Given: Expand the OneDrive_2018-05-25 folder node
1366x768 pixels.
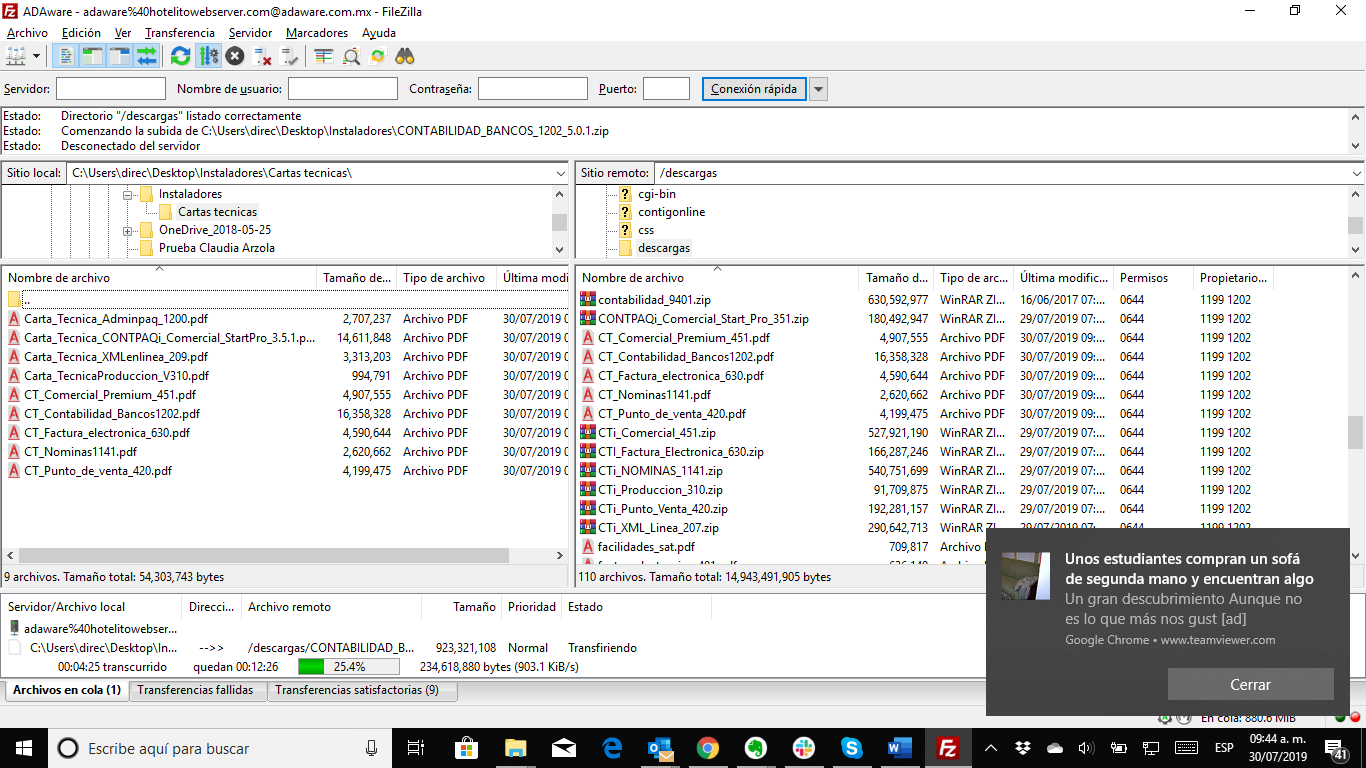Looking at the screenshot, I should coord(128,230).
